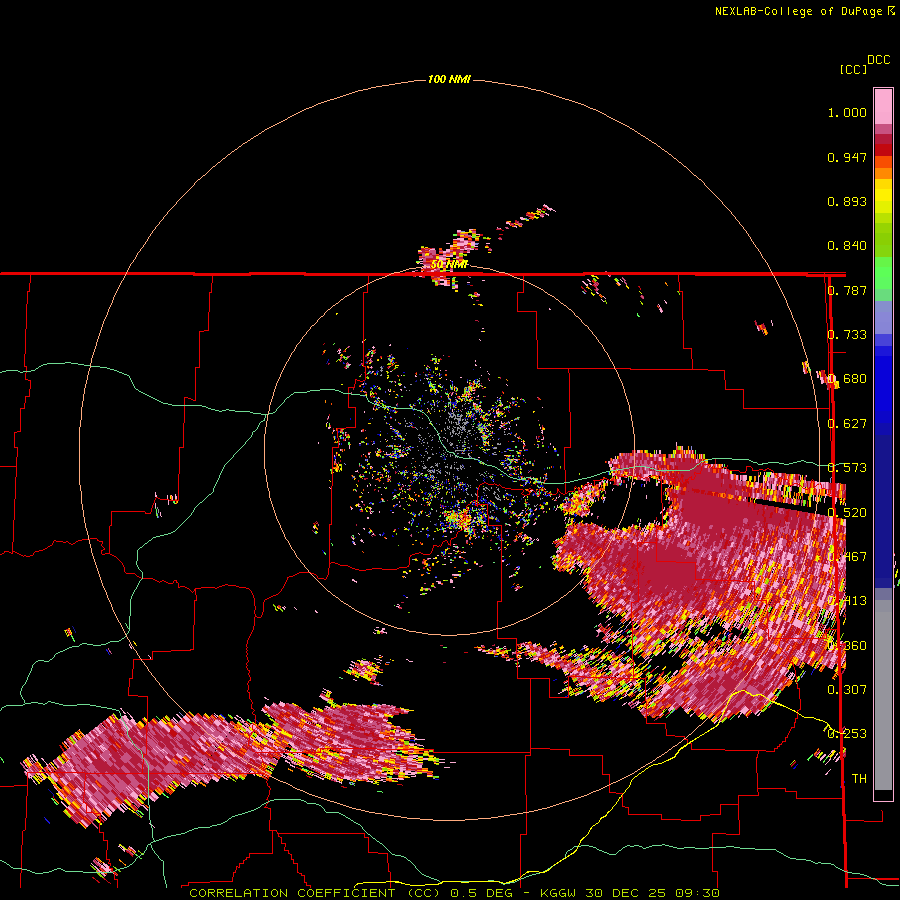The height and width of the screenshot is (900, 900).
Task: Click the 0.627 scale value
Action: (847, 424)
